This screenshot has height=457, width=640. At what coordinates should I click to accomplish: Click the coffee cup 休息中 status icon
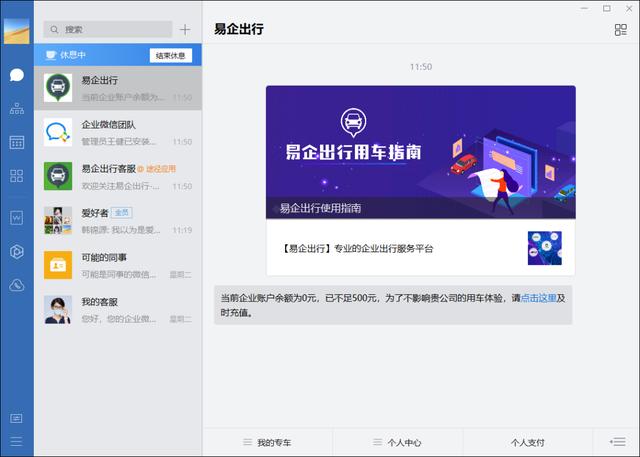coord(51,55)
